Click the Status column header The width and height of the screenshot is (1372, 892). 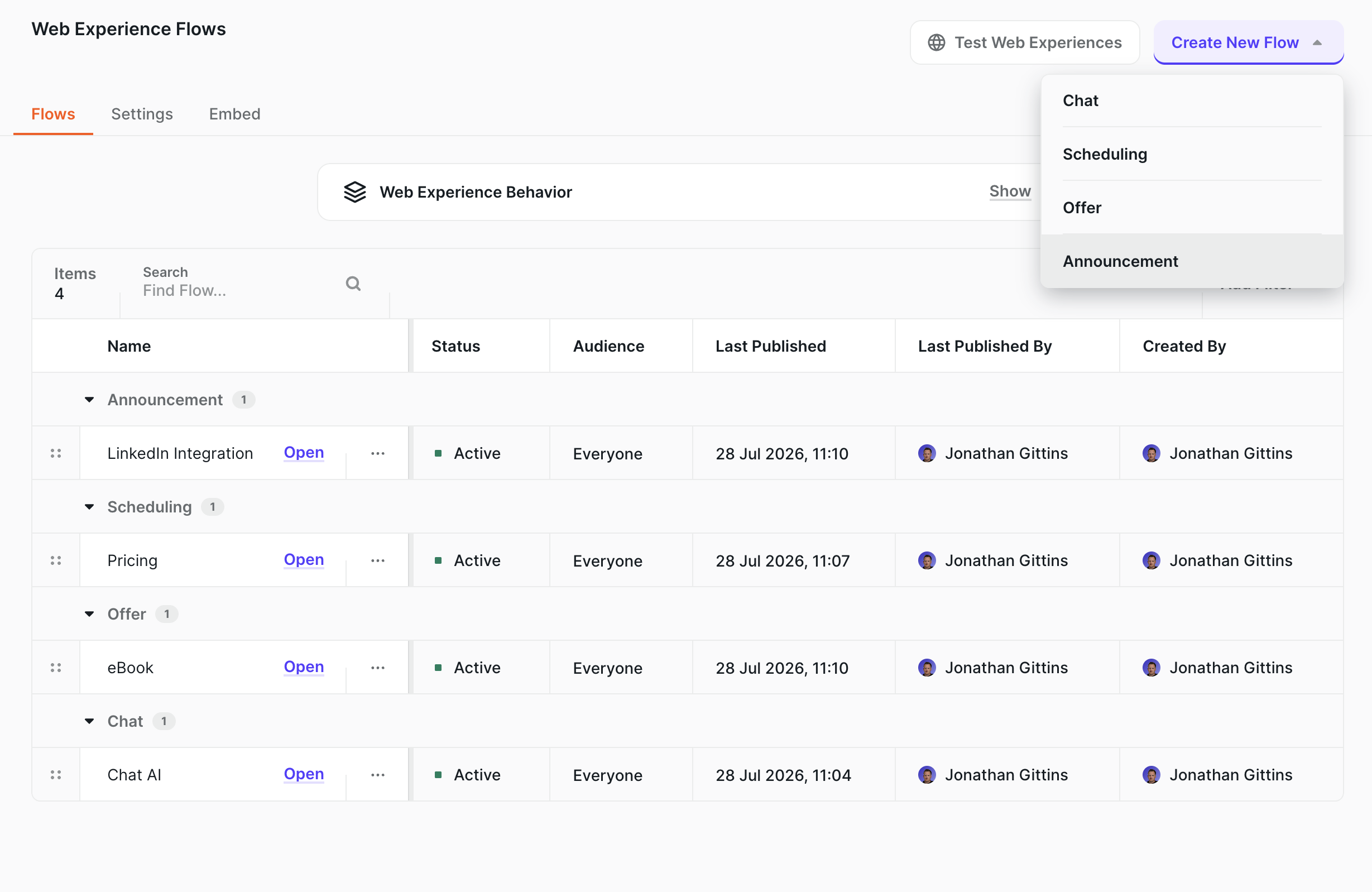[x=455, y=346]
